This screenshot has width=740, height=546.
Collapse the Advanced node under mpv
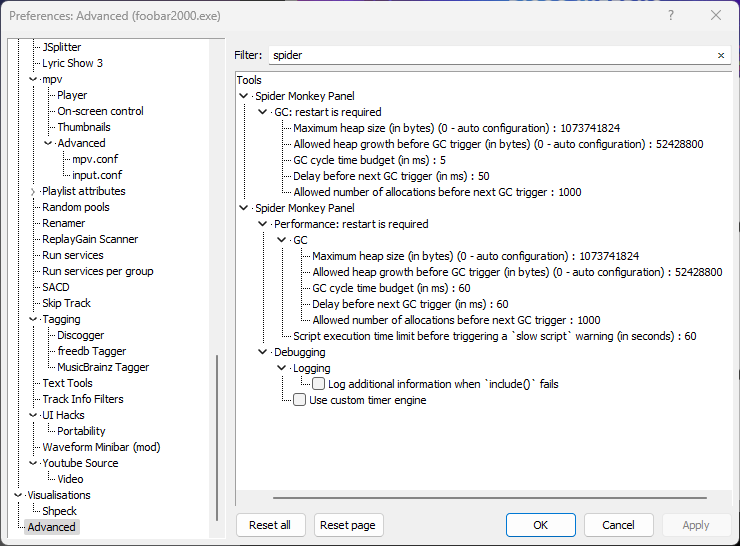click(48, 143)
